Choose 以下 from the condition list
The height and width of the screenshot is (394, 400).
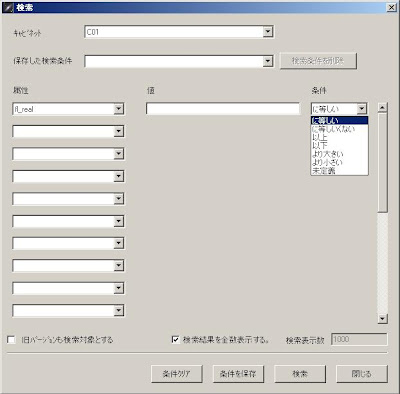(339, 145)
